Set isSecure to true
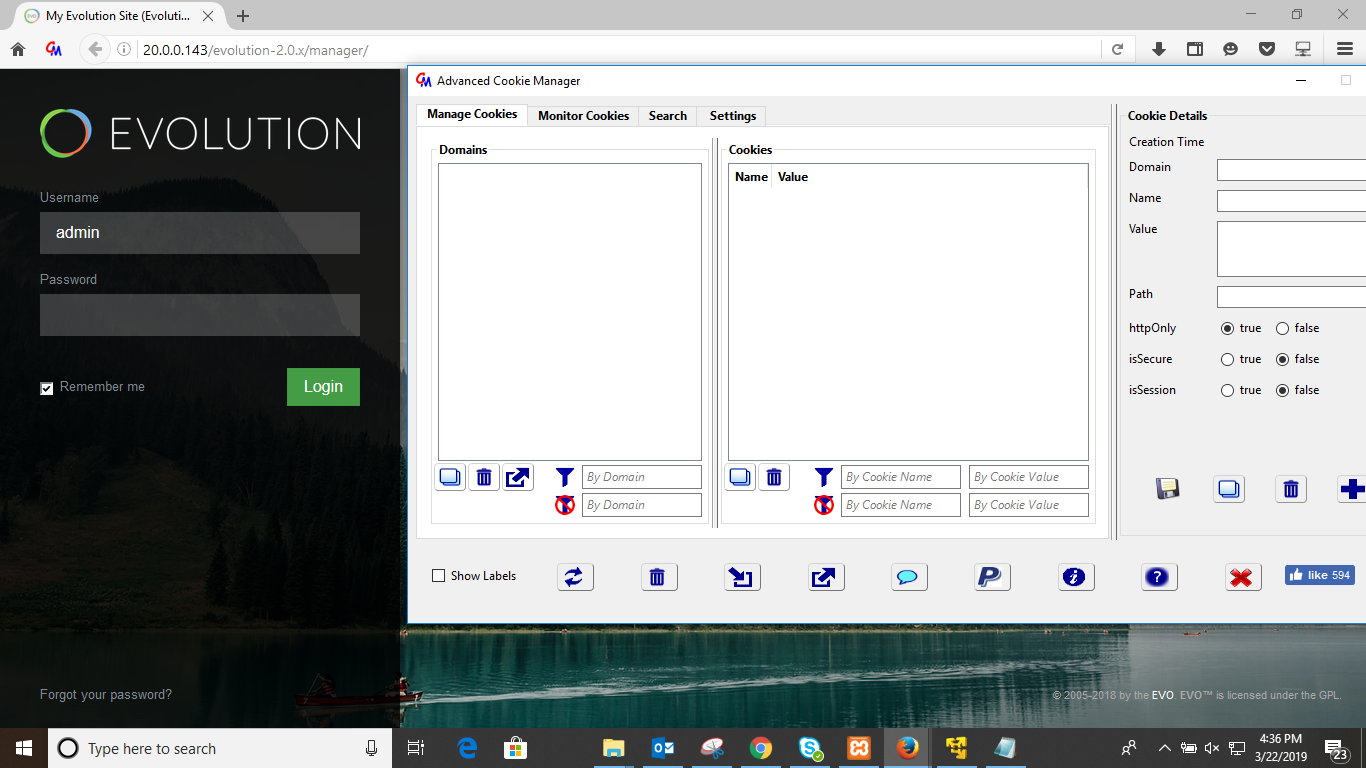 click(x=1228, y=359)
